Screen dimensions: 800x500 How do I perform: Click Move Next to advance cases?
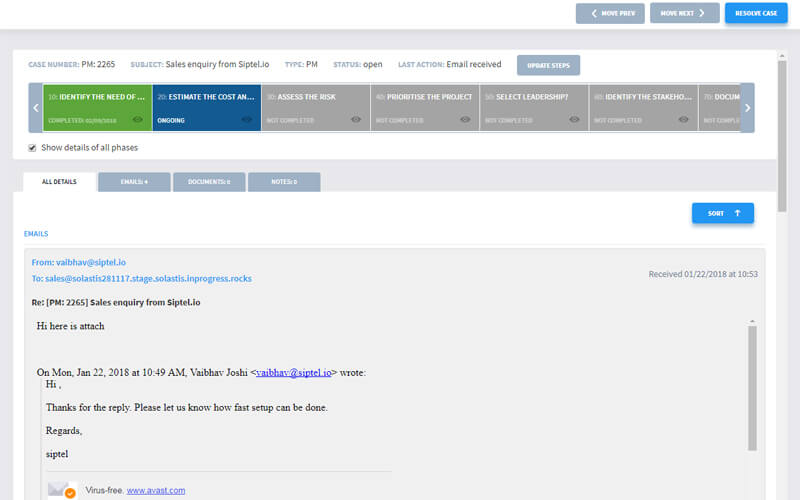click(684, 13)
